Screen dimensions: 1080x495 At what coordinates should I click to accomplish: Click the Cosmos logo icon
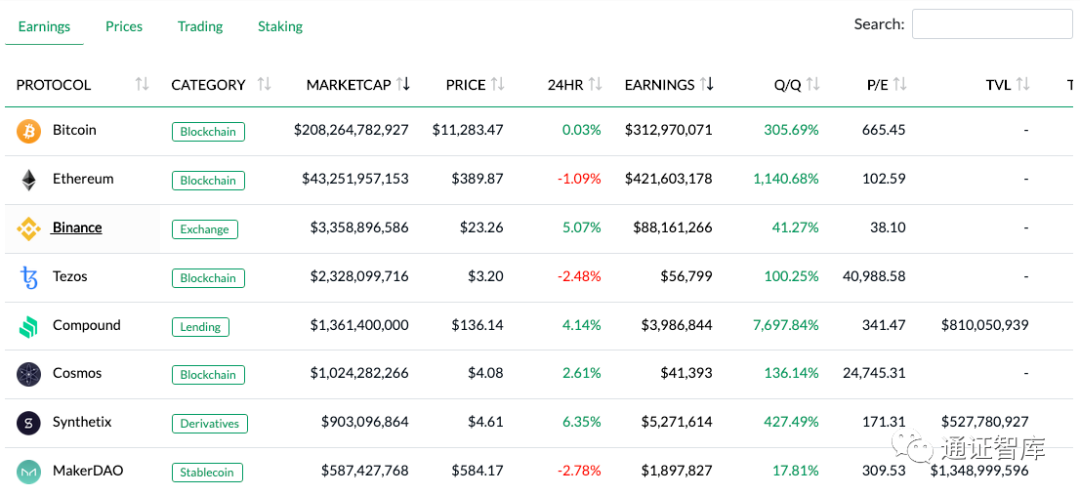point(29,374)
